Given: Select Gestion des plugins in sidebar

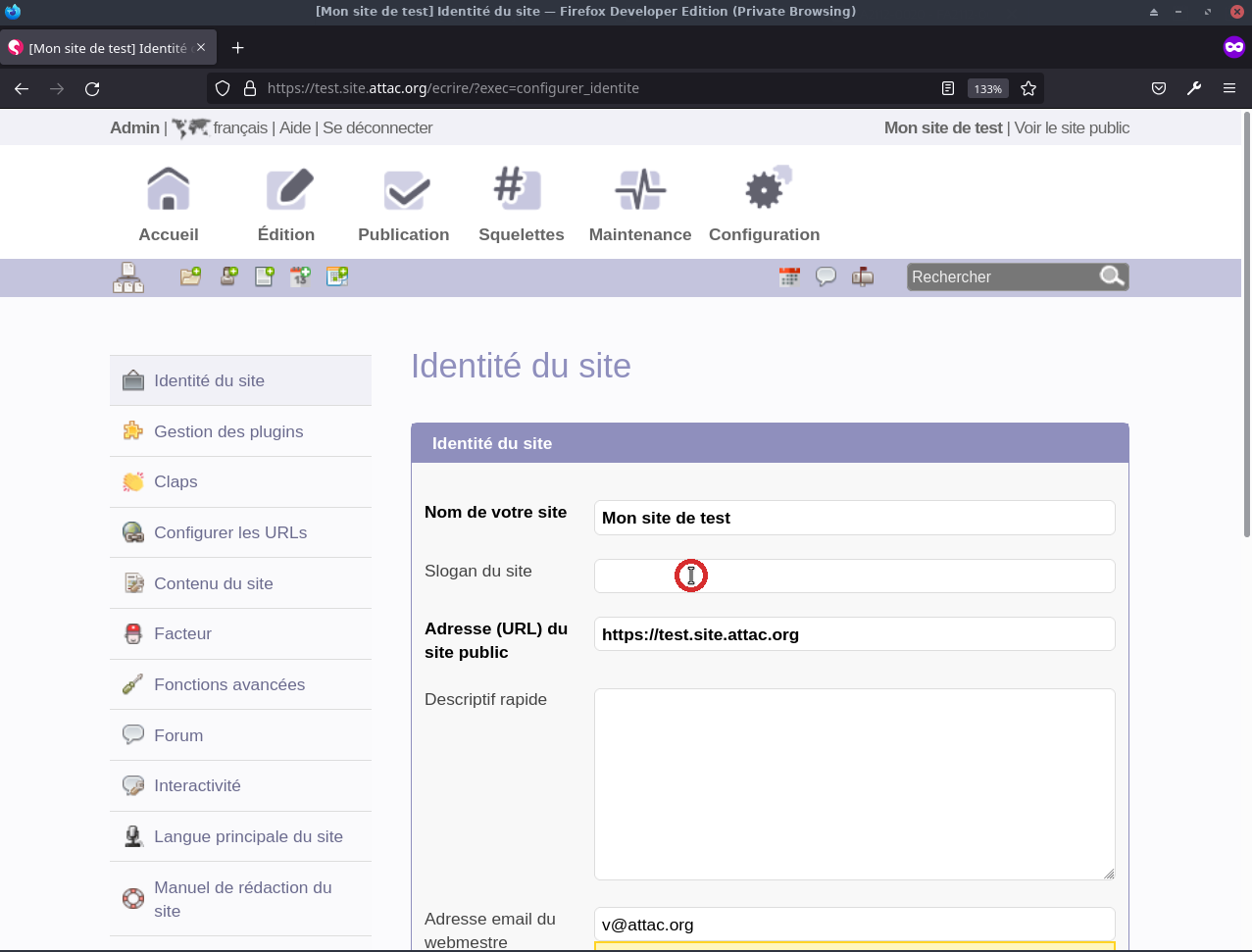Looking at the screenshot, I should [228, 431].
